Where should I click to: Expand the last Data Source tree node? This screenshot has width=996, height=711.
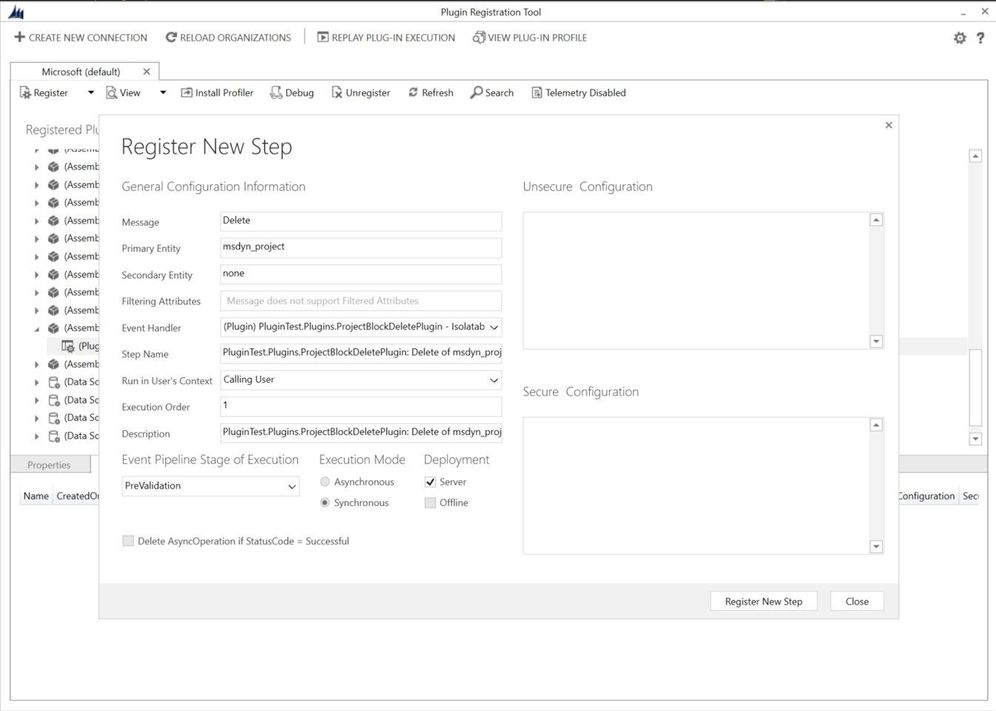[36, 436]
